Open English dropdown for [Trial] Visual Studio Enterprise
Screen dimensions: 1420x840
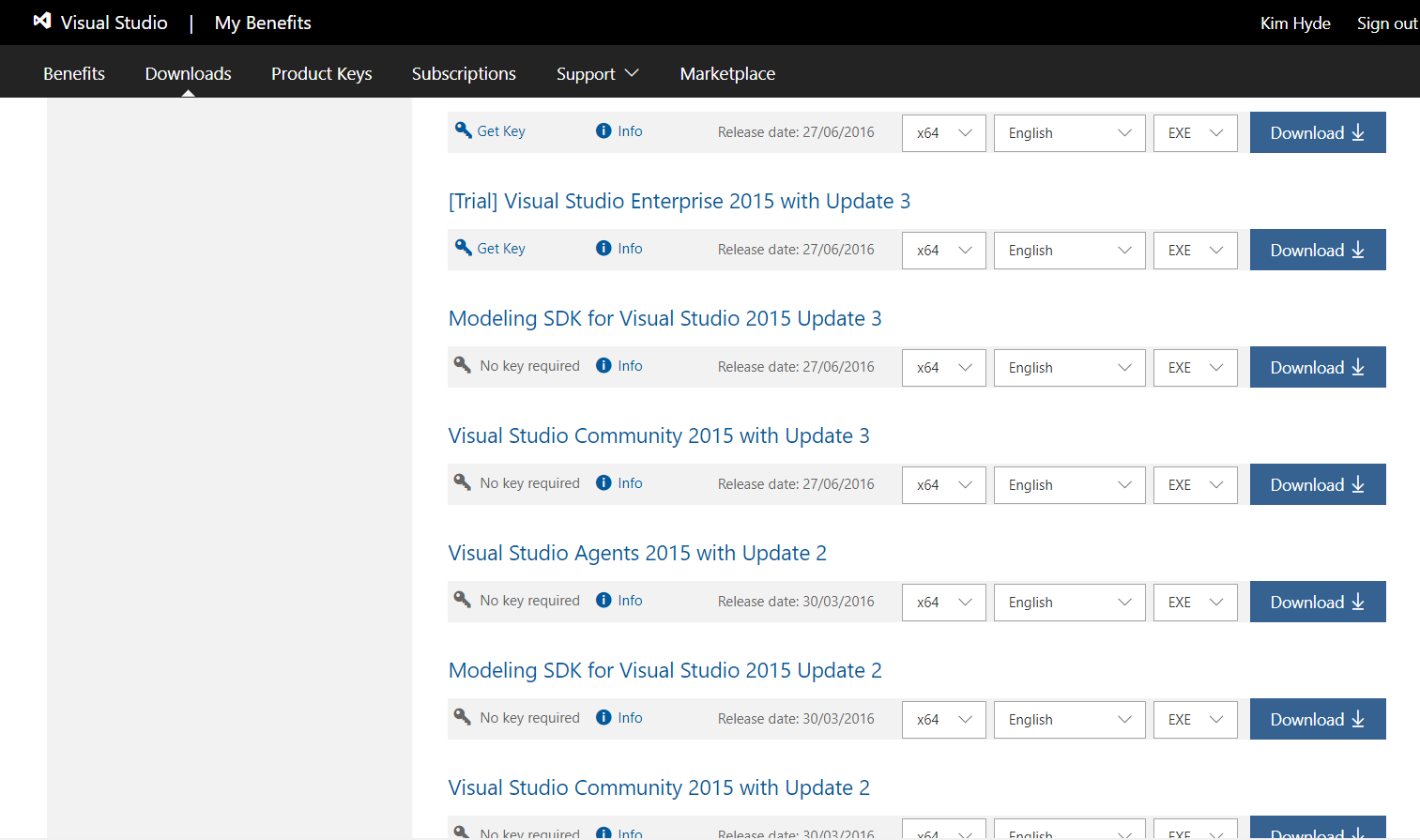(1070, 251)
